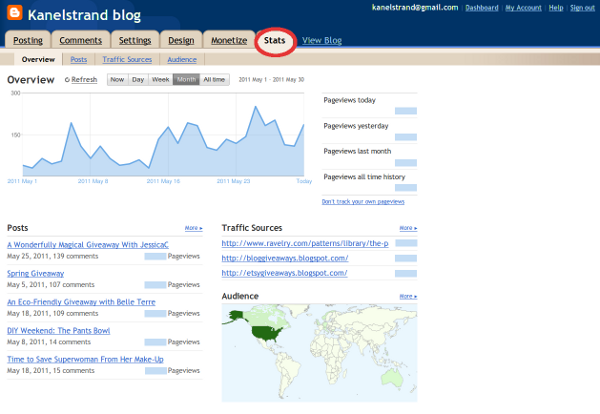Select the All time range
600x414 pixels.
tap(214, 80)
